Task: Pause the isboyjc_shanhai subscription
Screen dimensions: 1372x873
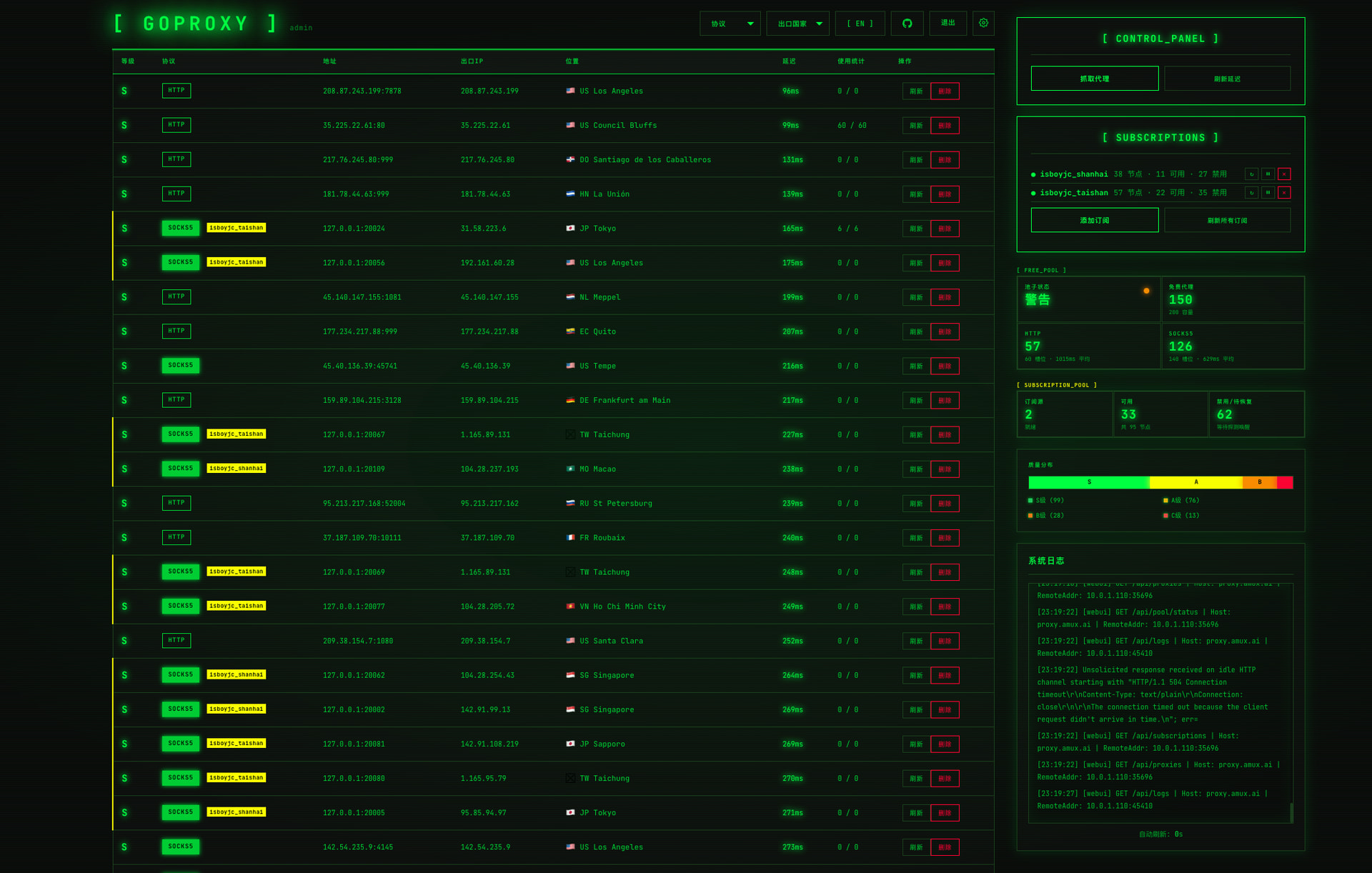Action: pos(1268,174)
